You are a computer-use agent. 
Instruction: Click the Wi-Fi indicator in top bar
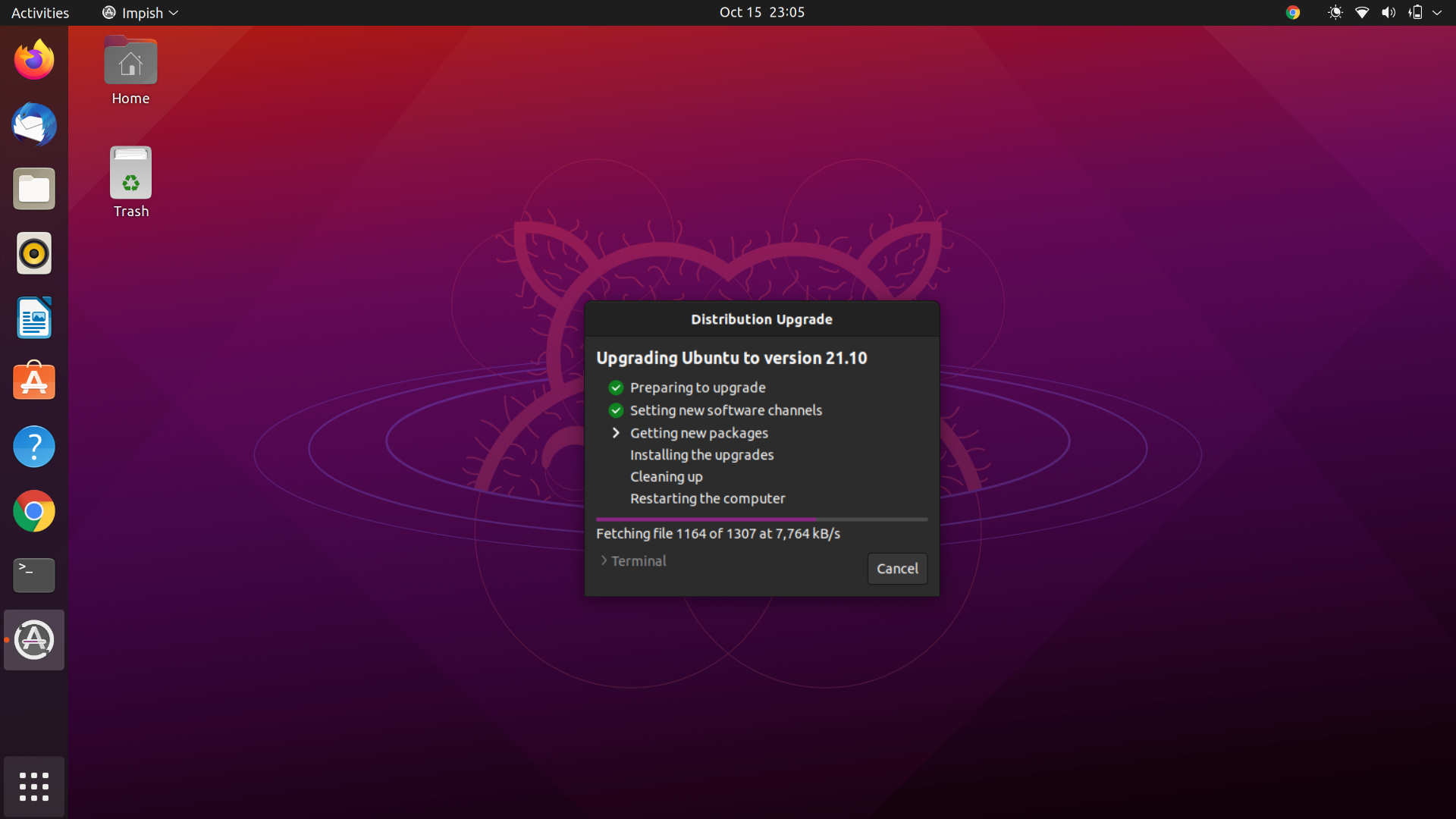1362,12
